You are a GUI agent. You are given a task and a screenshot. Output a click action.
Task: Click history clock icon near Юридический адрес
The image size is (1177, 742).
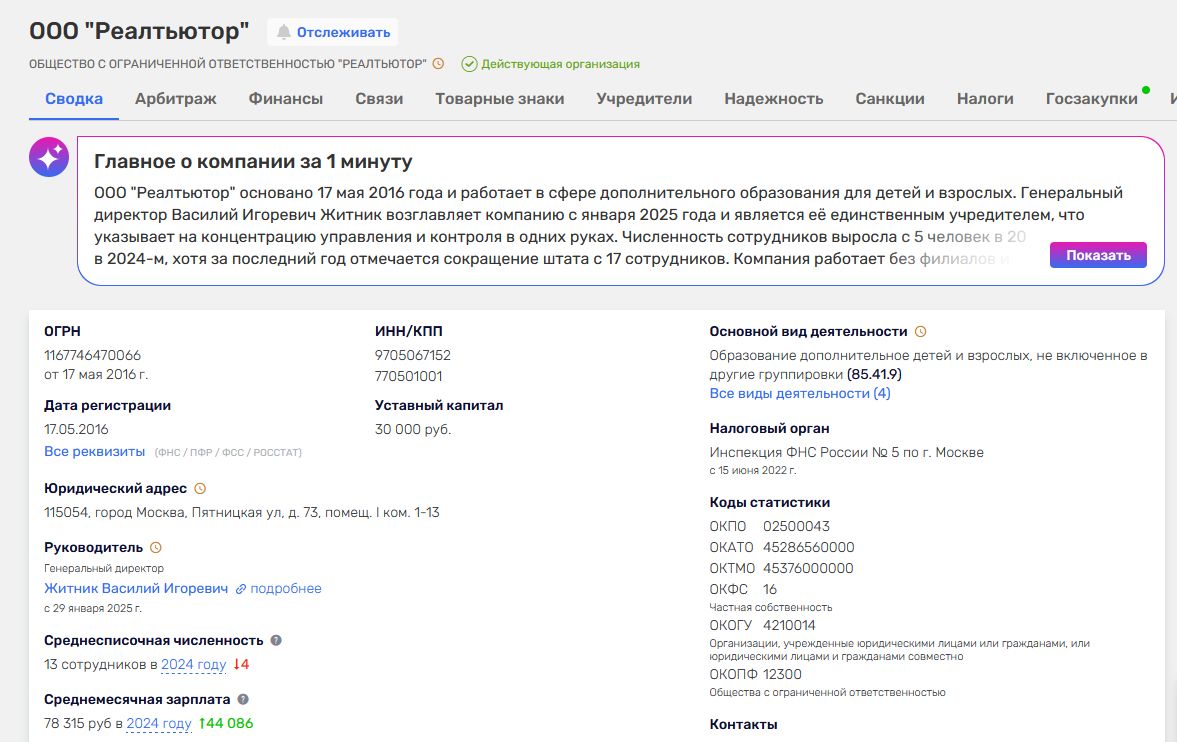click(x=199, y=489)
